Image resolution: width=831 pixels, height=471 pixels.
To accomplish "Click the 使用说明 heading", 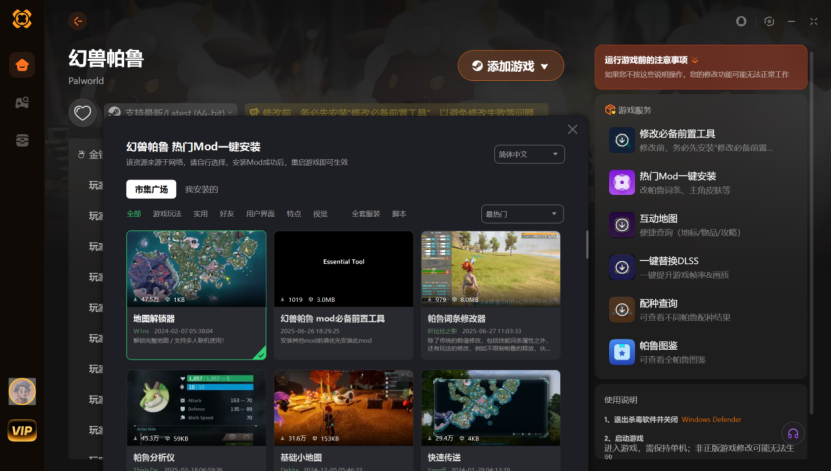I will point(621,400).
